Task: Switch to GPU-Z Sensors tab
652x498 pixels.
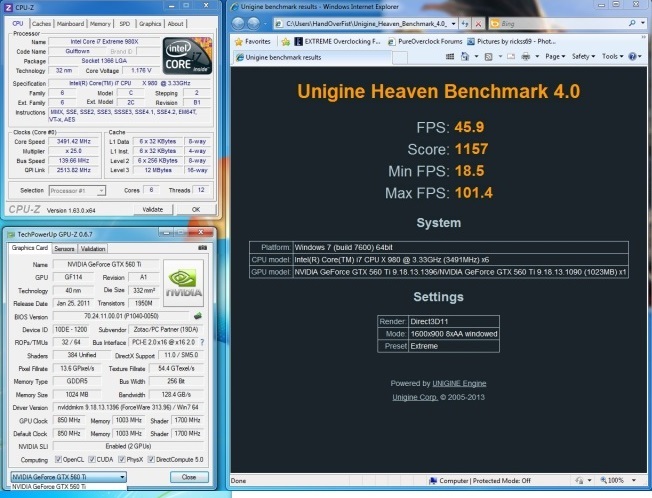Action: pyautogui.click(x=64, y=249)
